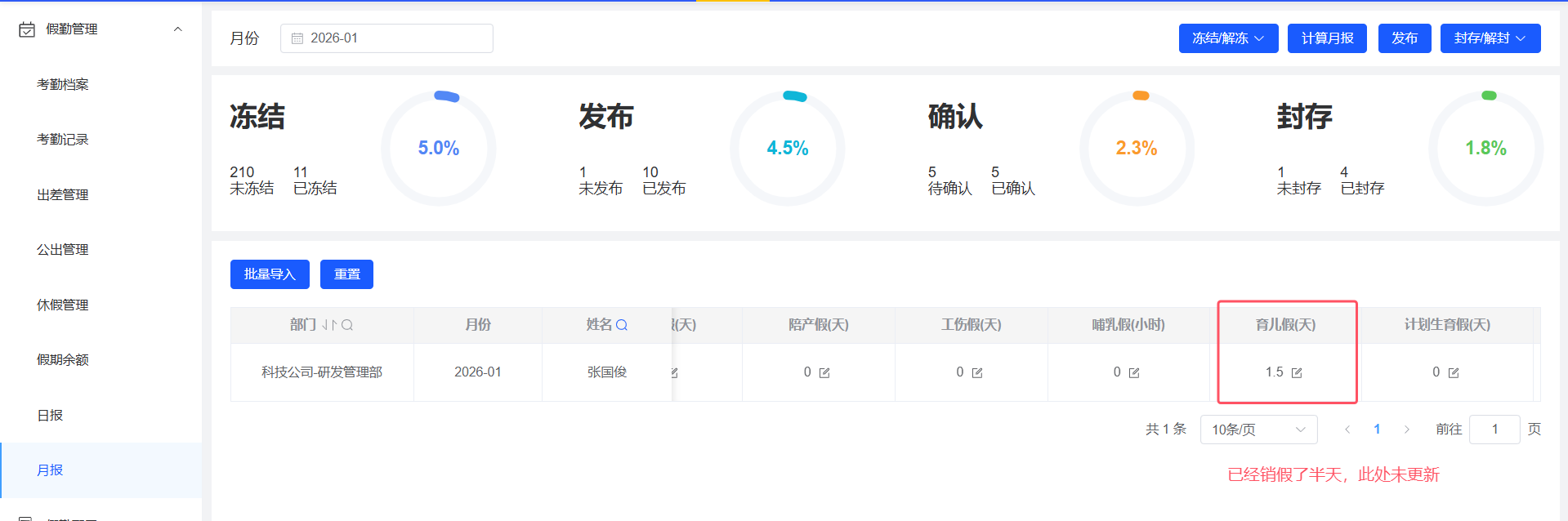Click the 批量导入 button
This screenshot has width=1568, height=521.
pyautogui.click(x=270, y=274)
